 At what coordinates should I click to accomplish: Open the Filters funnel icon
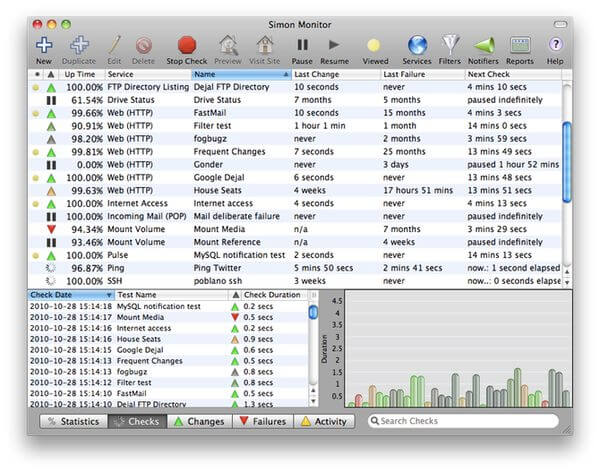[x=450, y=45]
